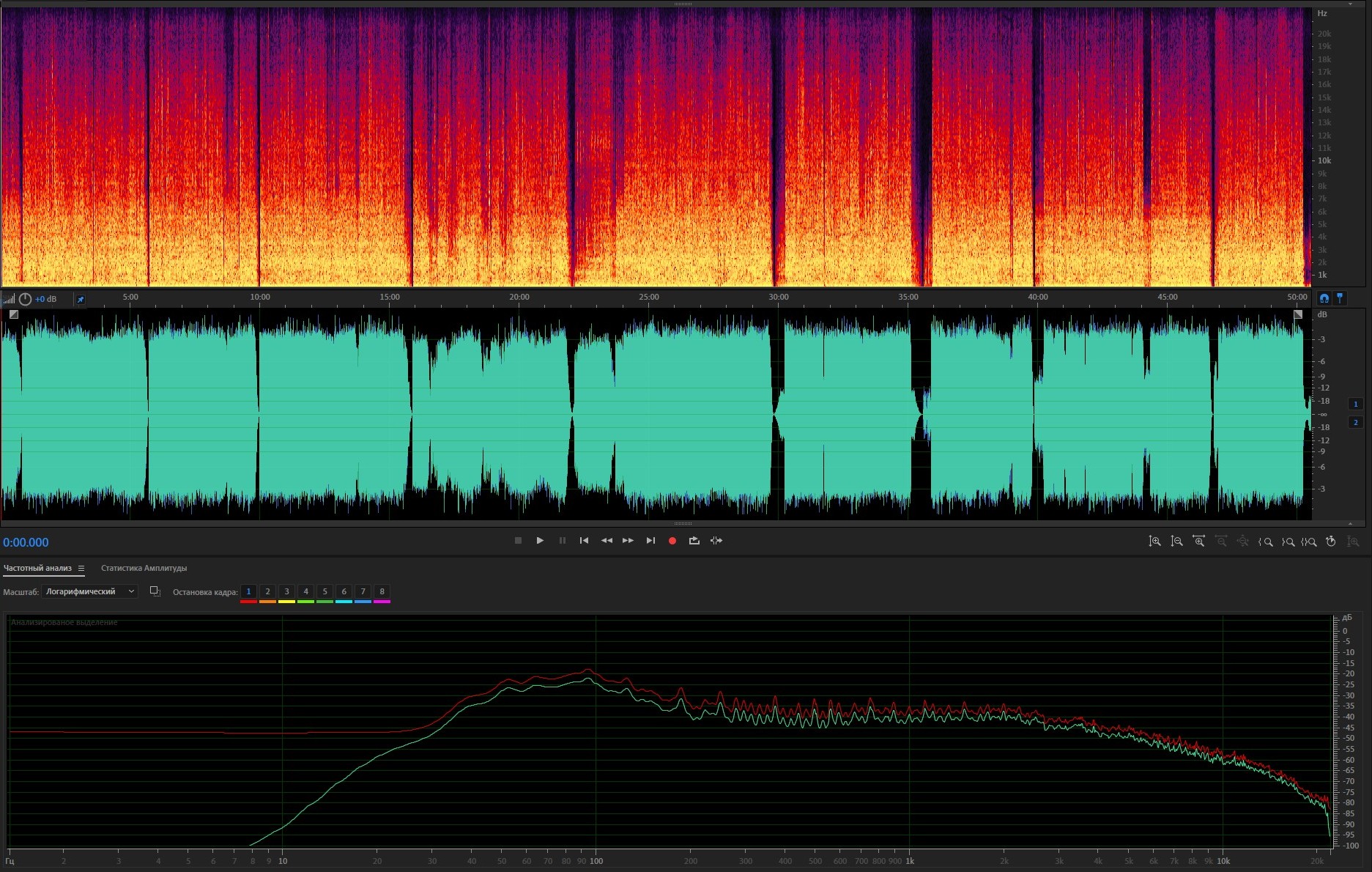Click the 1k label on frequency analysis axis
Image resolution: width=1372 pixels, height=872 pixels.
910,861
